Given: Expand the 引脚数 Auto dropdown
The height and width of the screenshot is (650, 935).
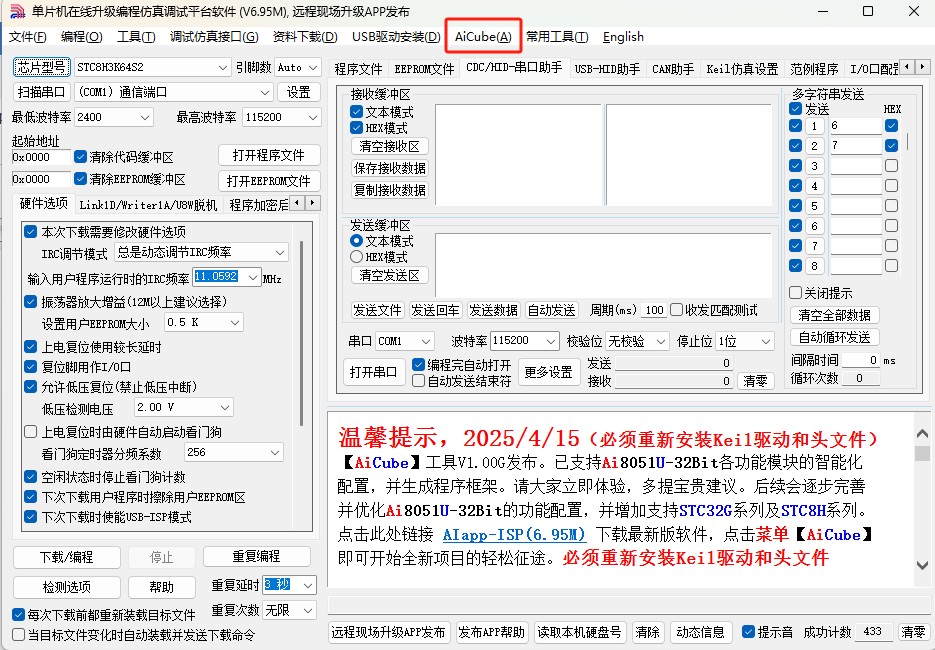Looking at the screenshot, I should coord(314,67).
